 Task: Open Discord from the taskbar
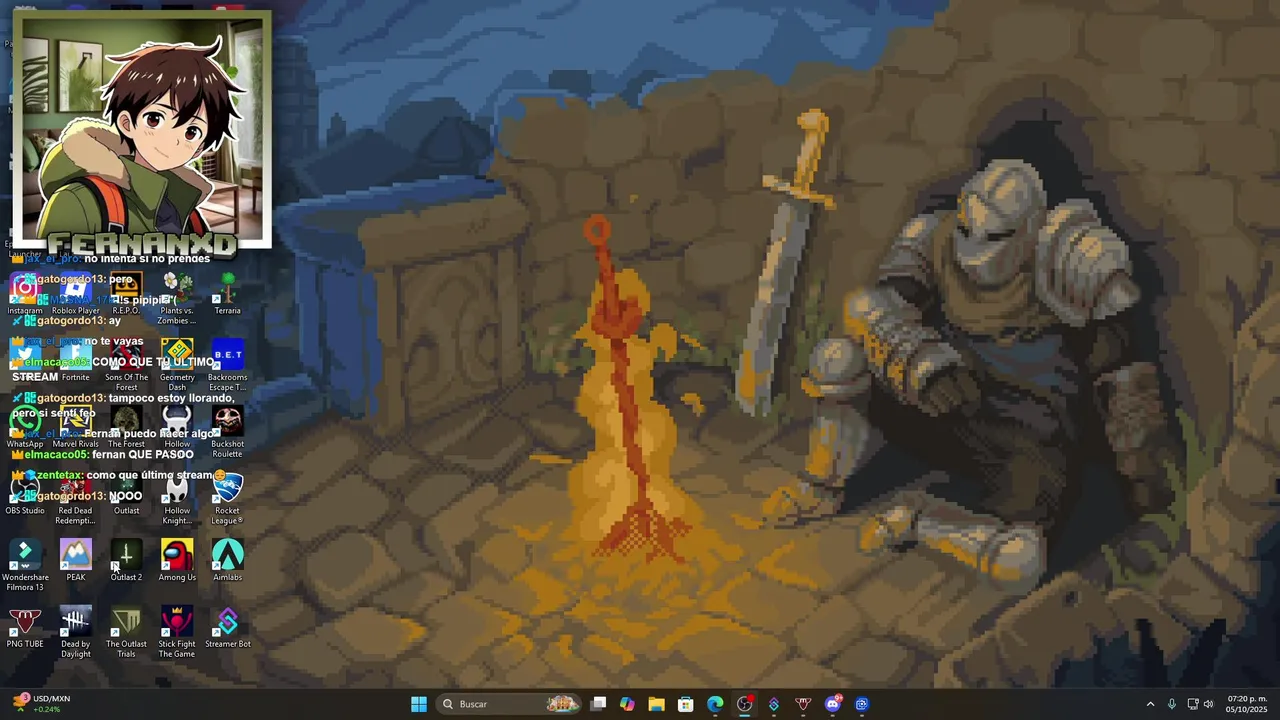[832, 704]
